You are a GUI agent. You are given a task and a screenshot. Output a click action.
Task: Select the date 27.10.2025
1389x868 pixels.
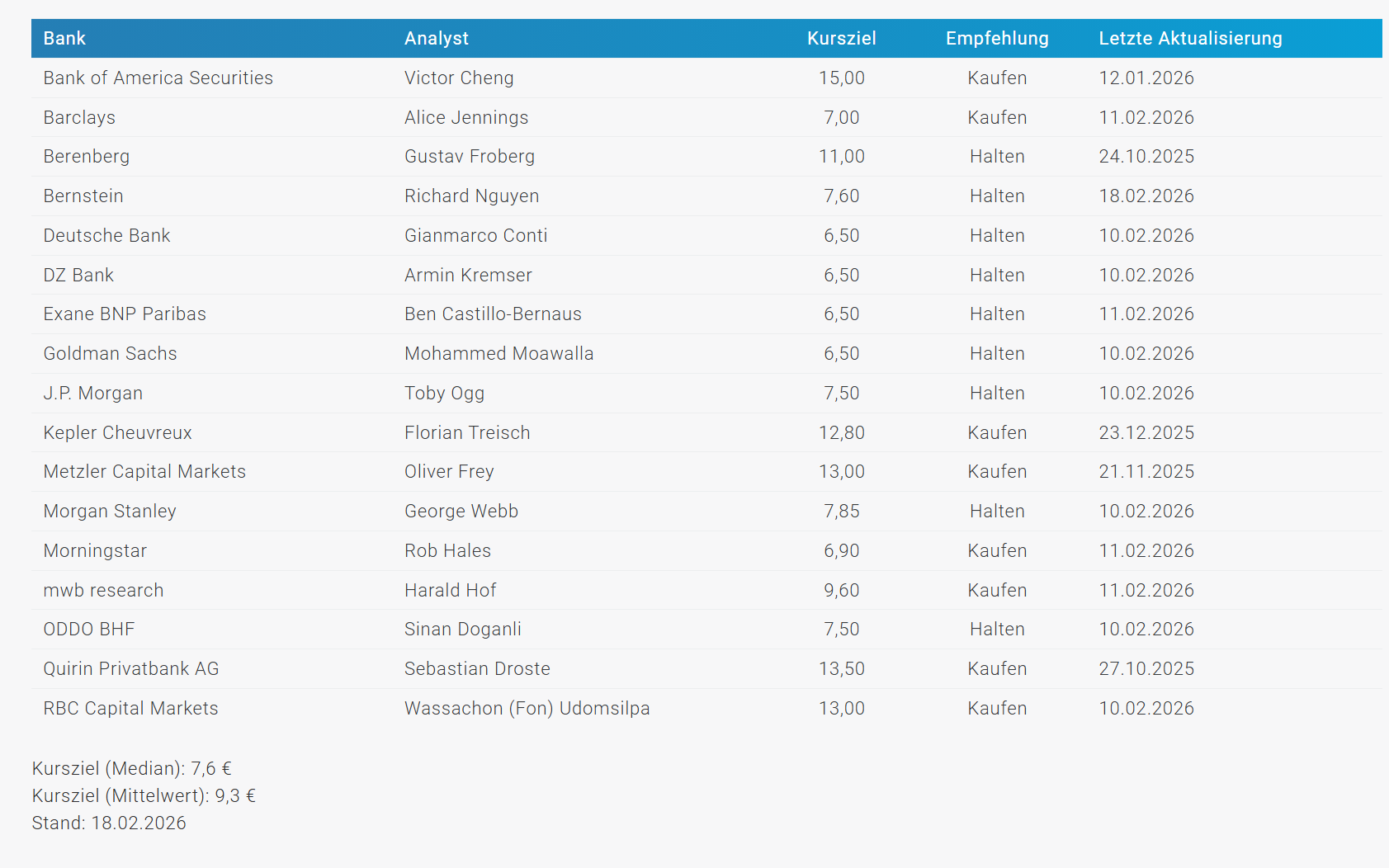click(x=1146, y=669)
